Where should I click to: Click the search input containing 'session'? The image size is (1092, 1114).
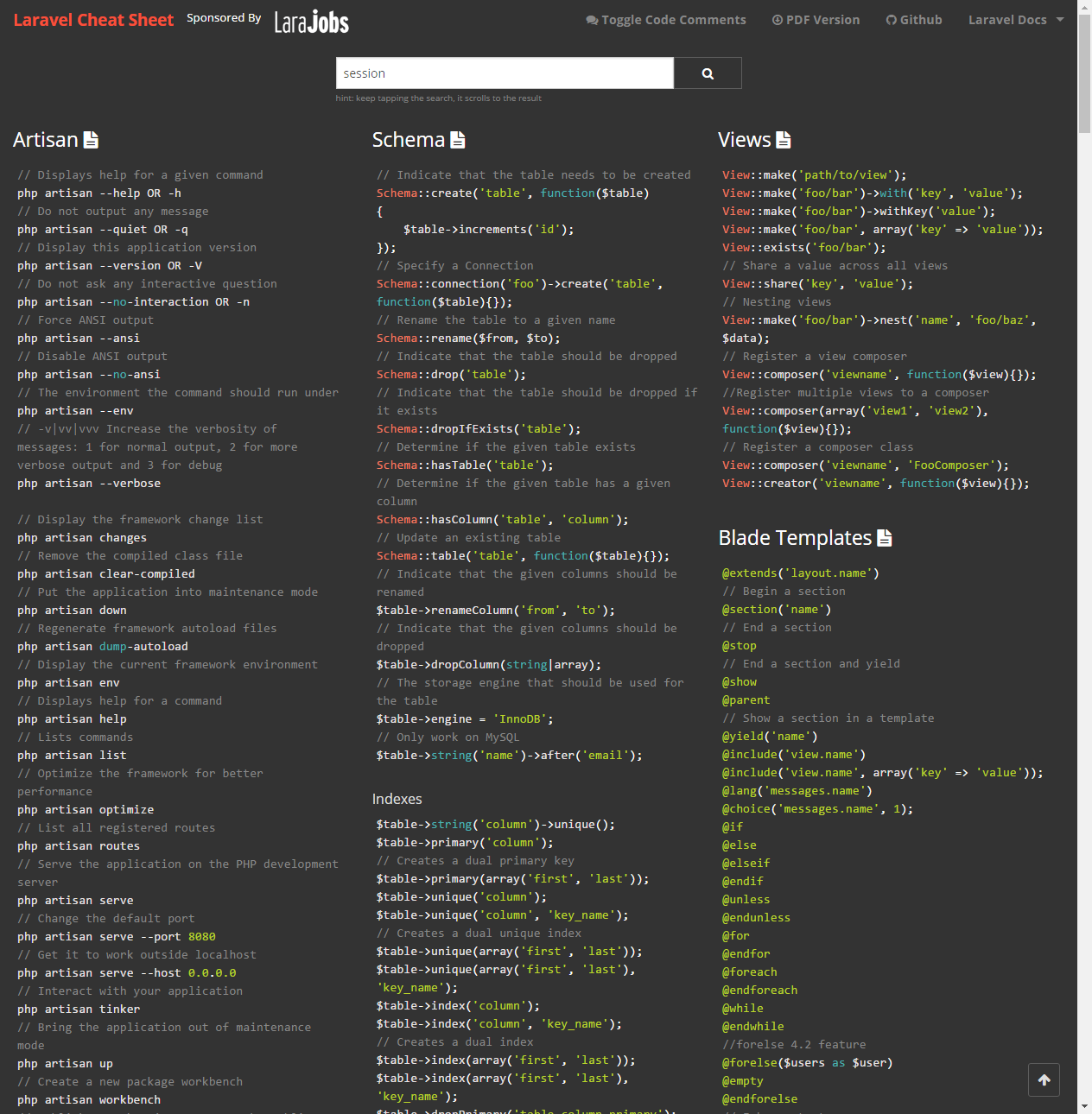pos(505,73)
